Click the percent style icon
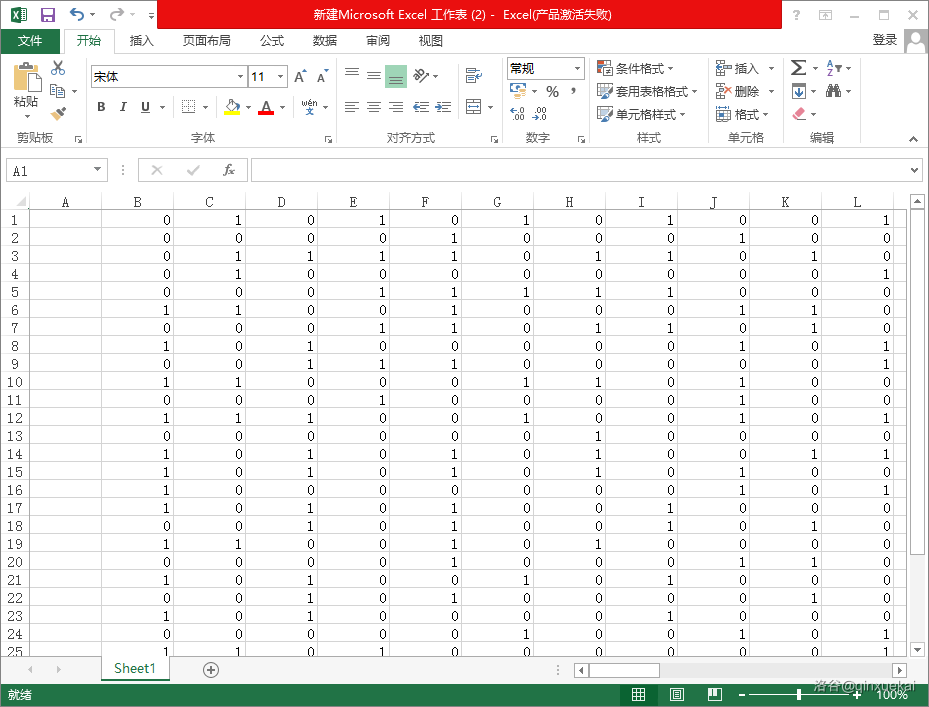929x707 pixels. [x=552, y=91]
